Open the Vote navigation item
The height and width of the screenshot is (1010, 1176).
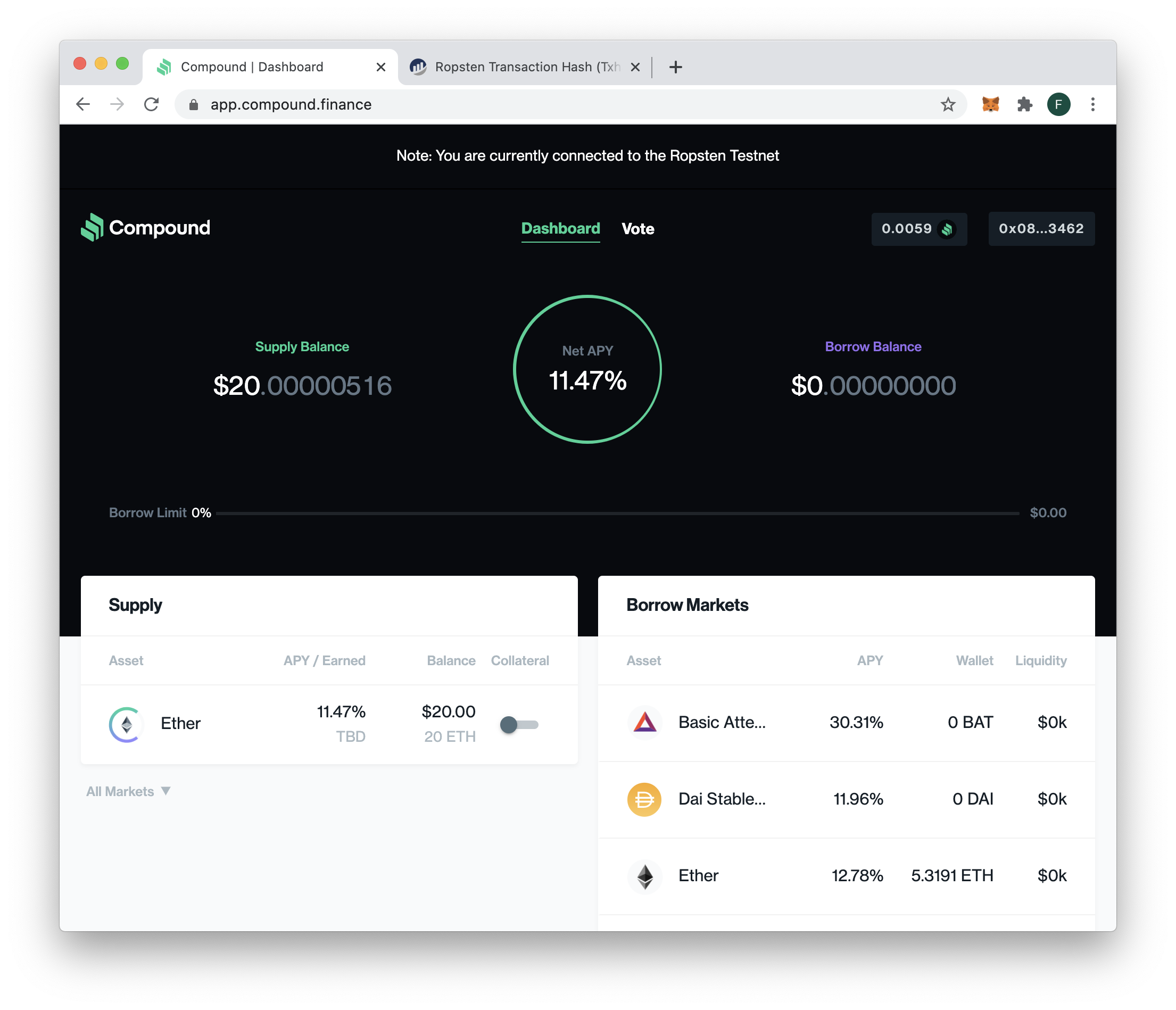638,229
